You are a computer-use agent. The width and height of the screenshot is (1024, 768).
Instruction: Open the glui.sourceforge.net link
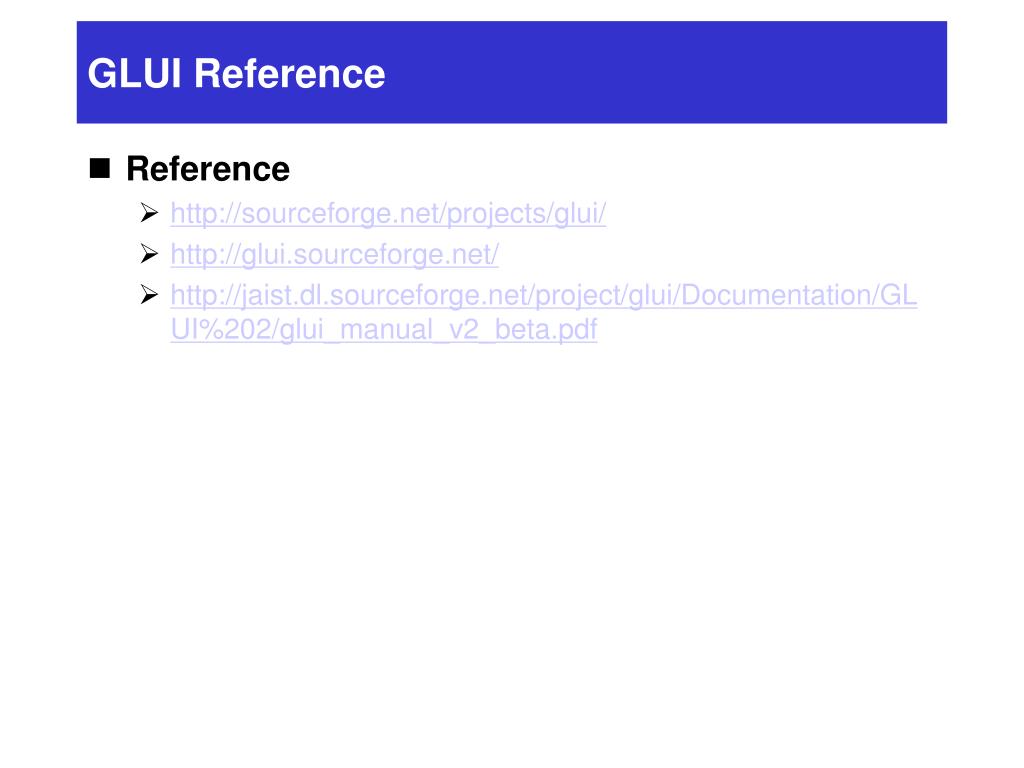334,255
